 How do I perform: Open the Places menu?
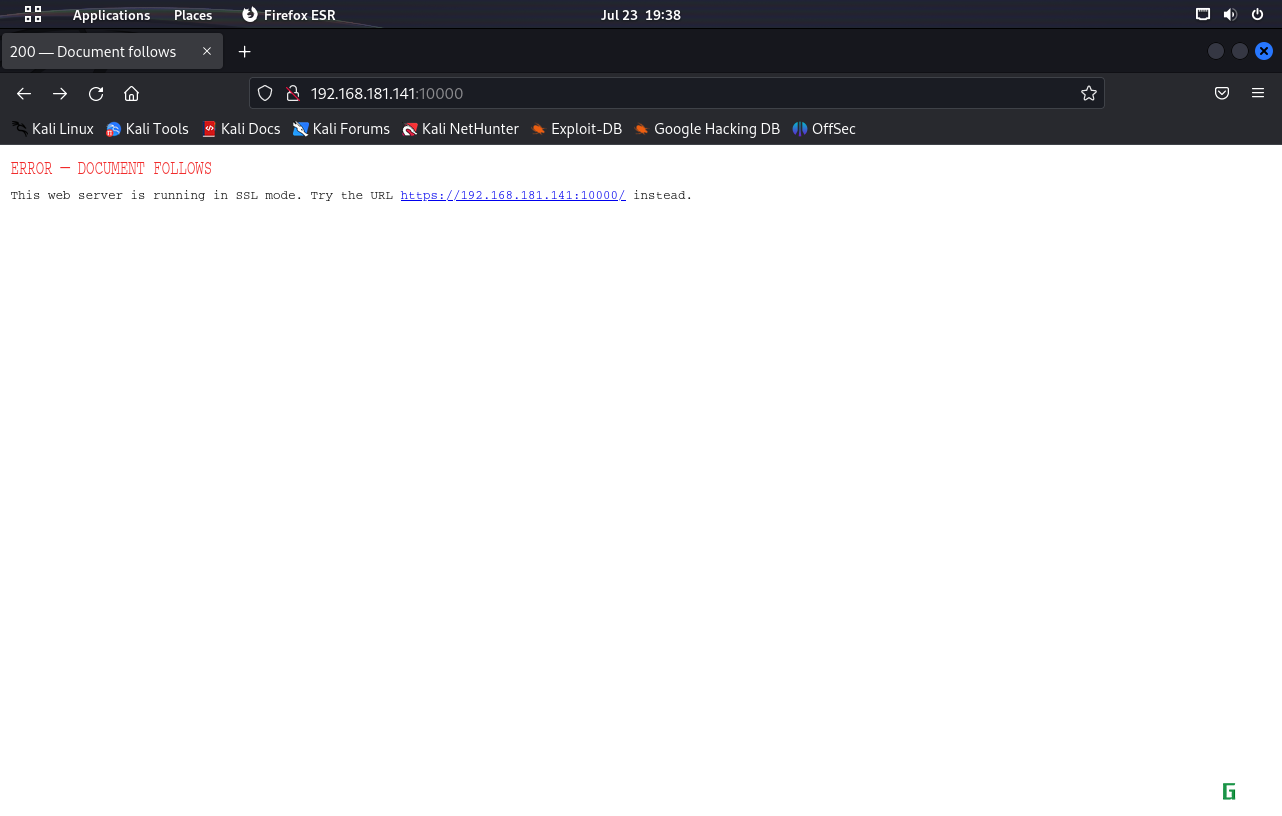click(193, 15)
